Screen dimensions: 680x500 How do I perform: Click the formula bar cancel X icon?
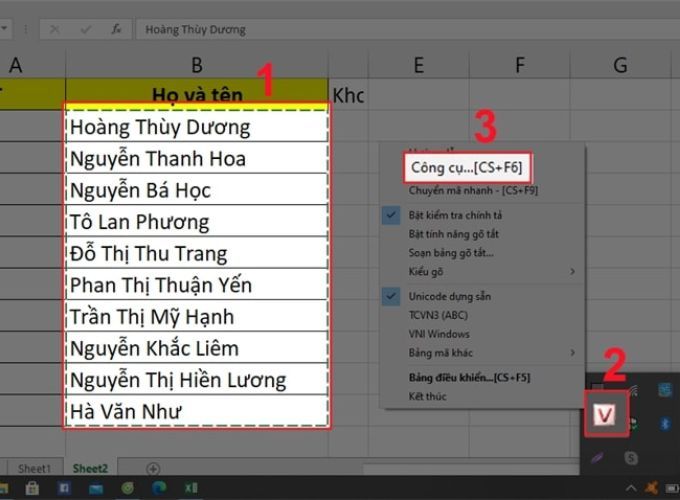tap(55, 29)
